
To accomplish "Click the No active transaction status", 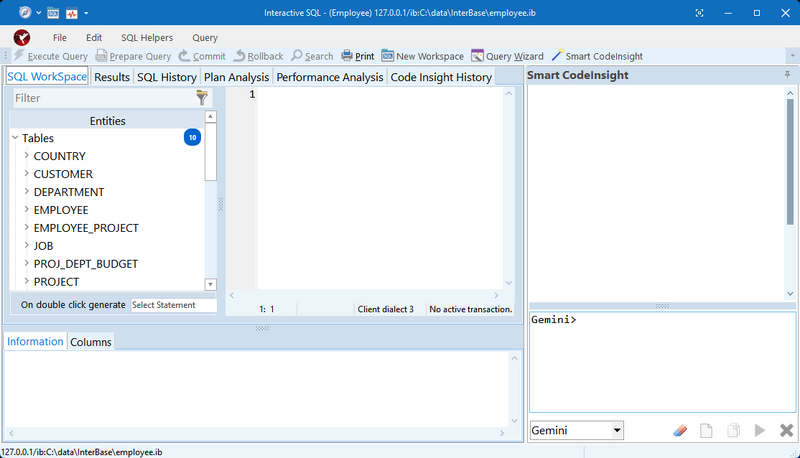I will click(470, 309).
